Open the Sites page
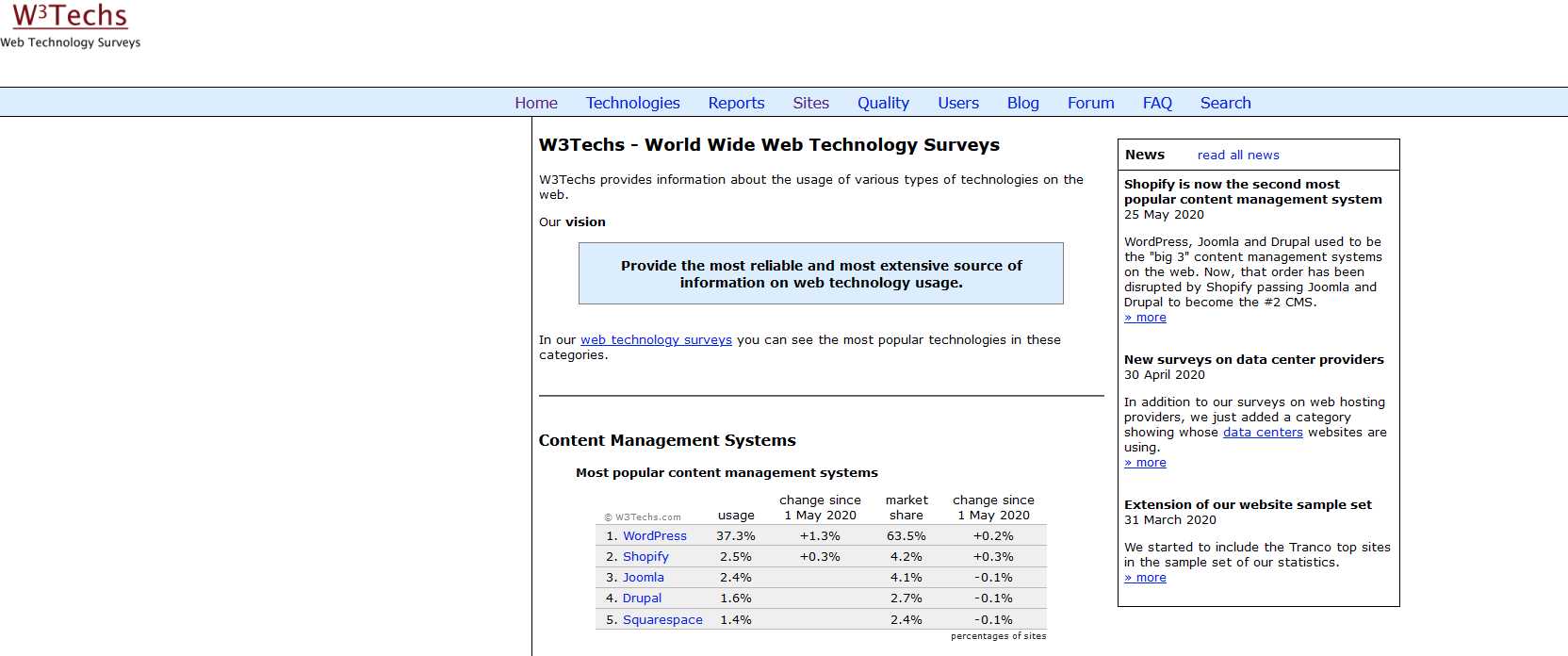Viewport: 1568px width, 656px height. pyautogui.click(x=810, y=103)
